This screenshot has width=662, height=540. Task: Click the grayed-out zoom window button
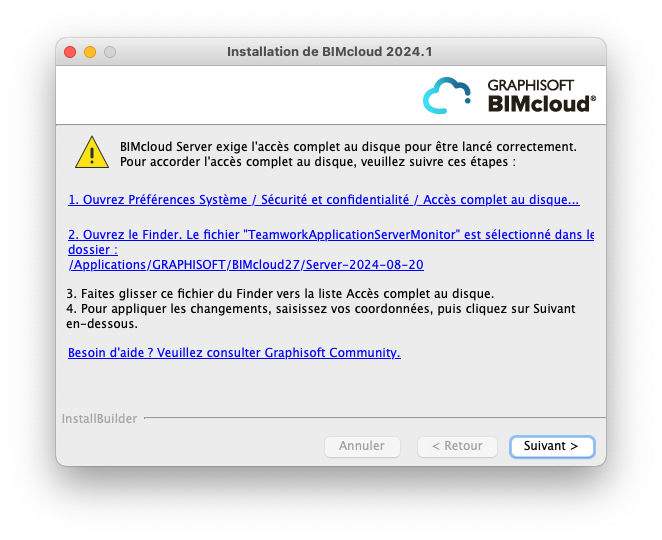pos(110,52)
